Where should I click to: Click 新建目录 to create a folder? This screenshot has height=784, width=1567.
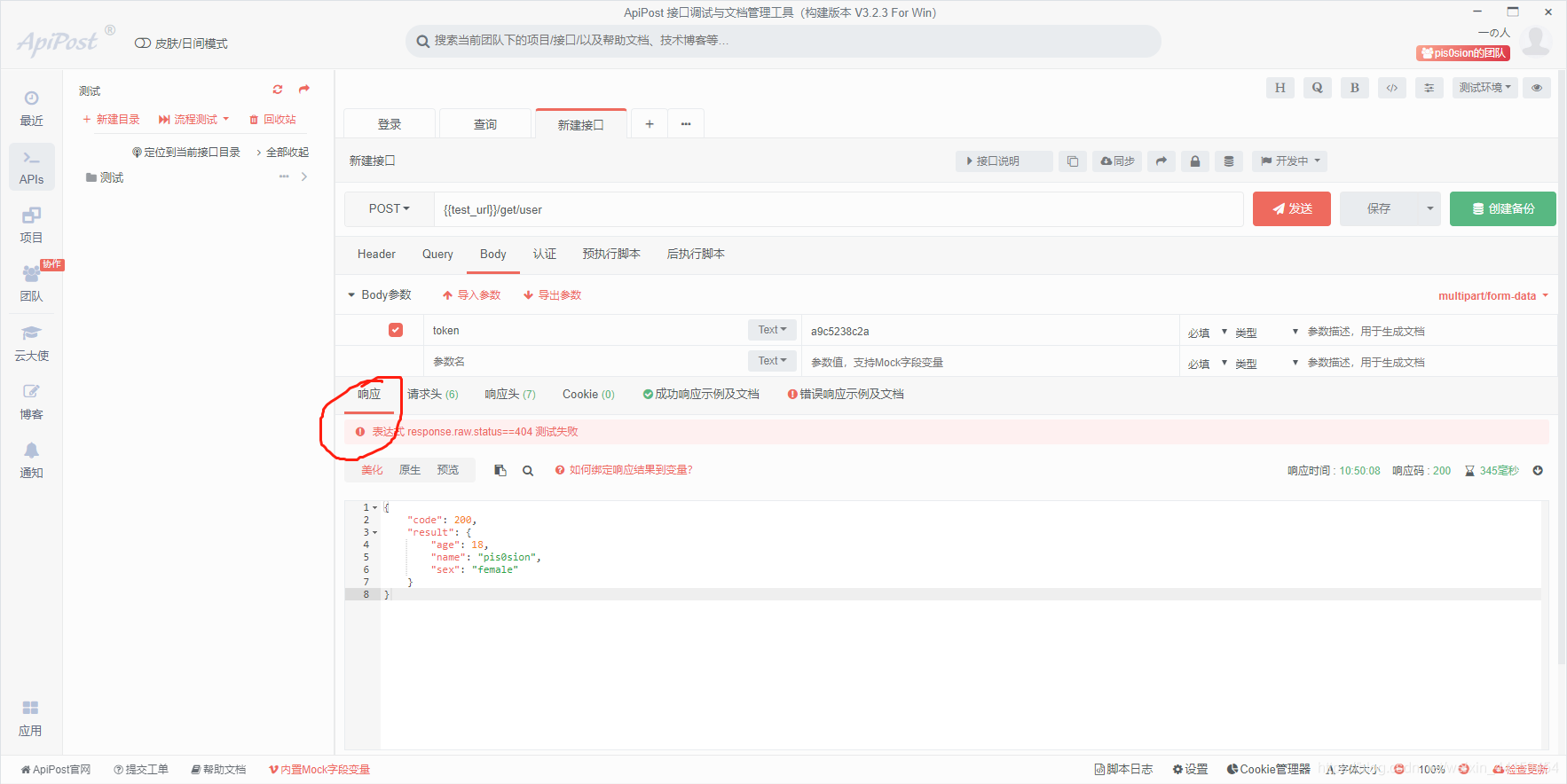pos(111,120)
